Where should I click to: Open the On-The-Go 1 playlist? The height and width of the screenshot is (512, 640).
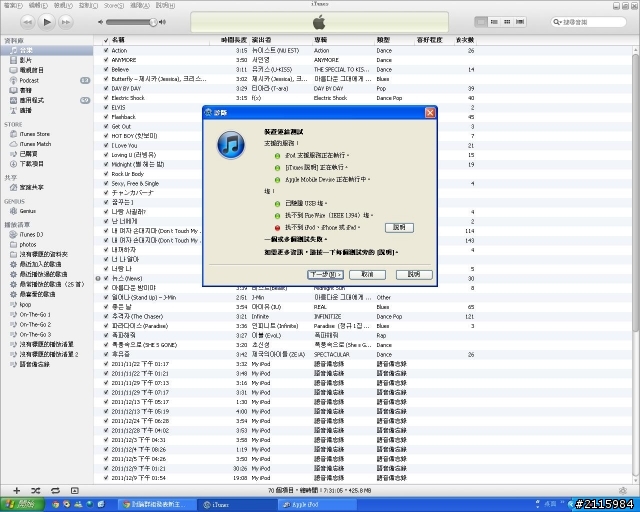[35, 315]
